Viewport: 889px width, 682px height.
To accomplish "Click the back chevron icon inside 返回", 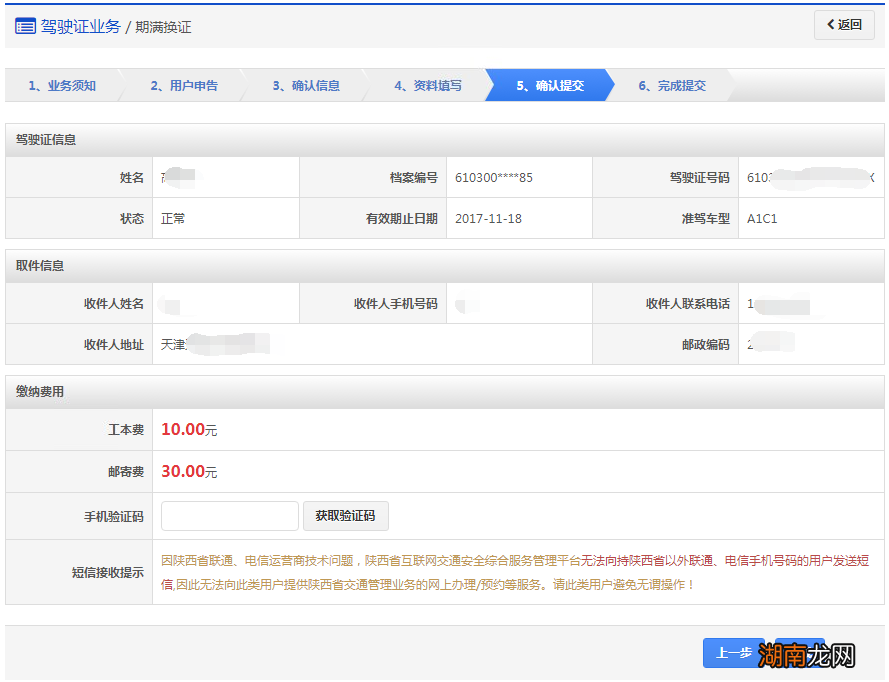I will point(830,24).
